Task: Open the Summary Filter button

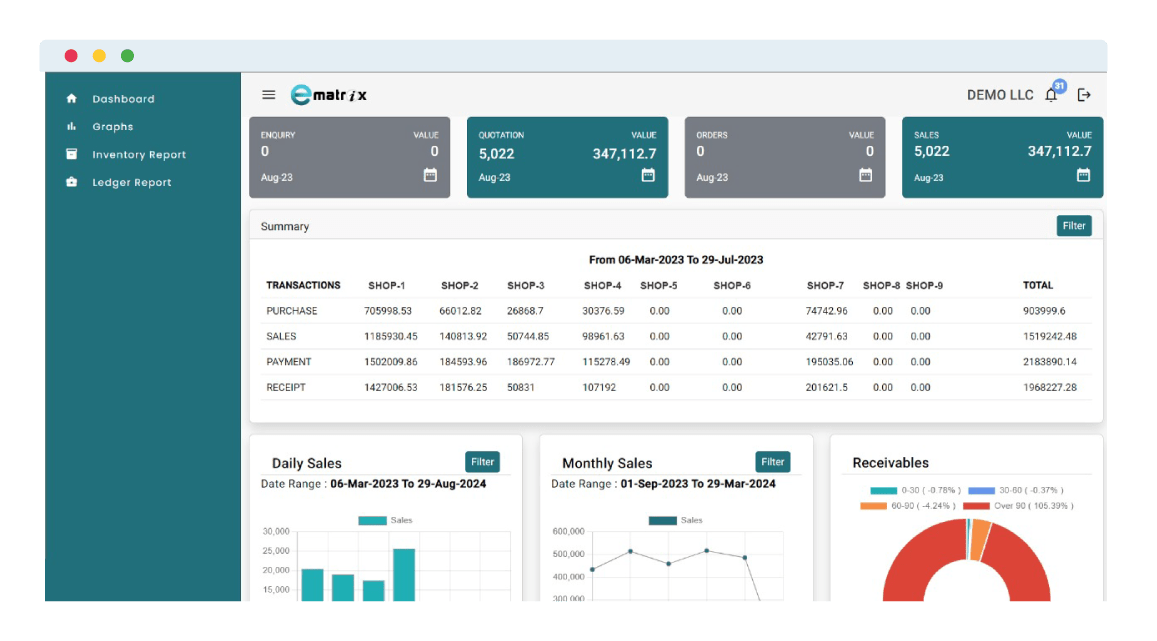Action: [x=1074, y=226]
